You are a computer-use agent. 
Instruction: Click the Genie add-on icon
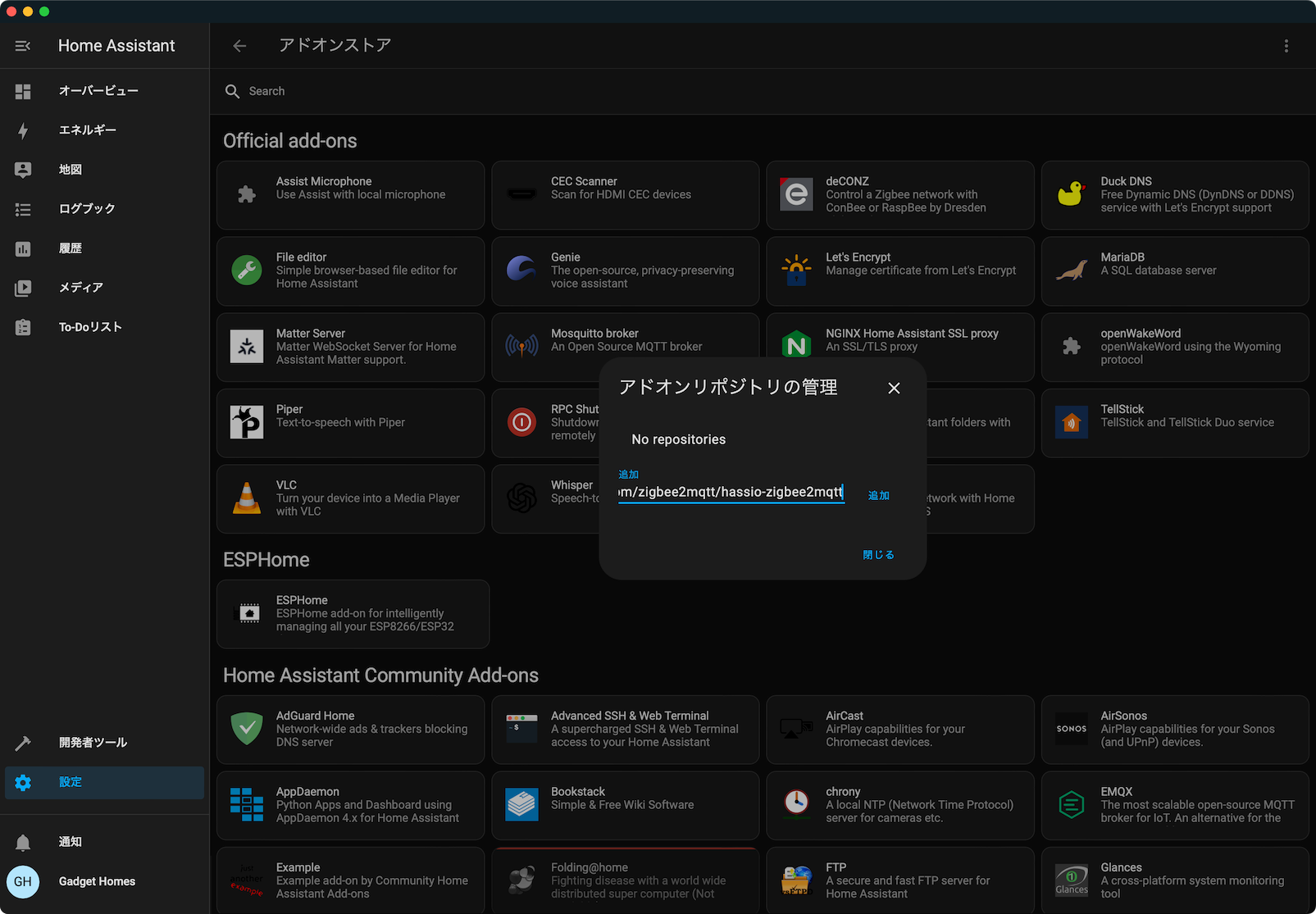coord(521,271)
